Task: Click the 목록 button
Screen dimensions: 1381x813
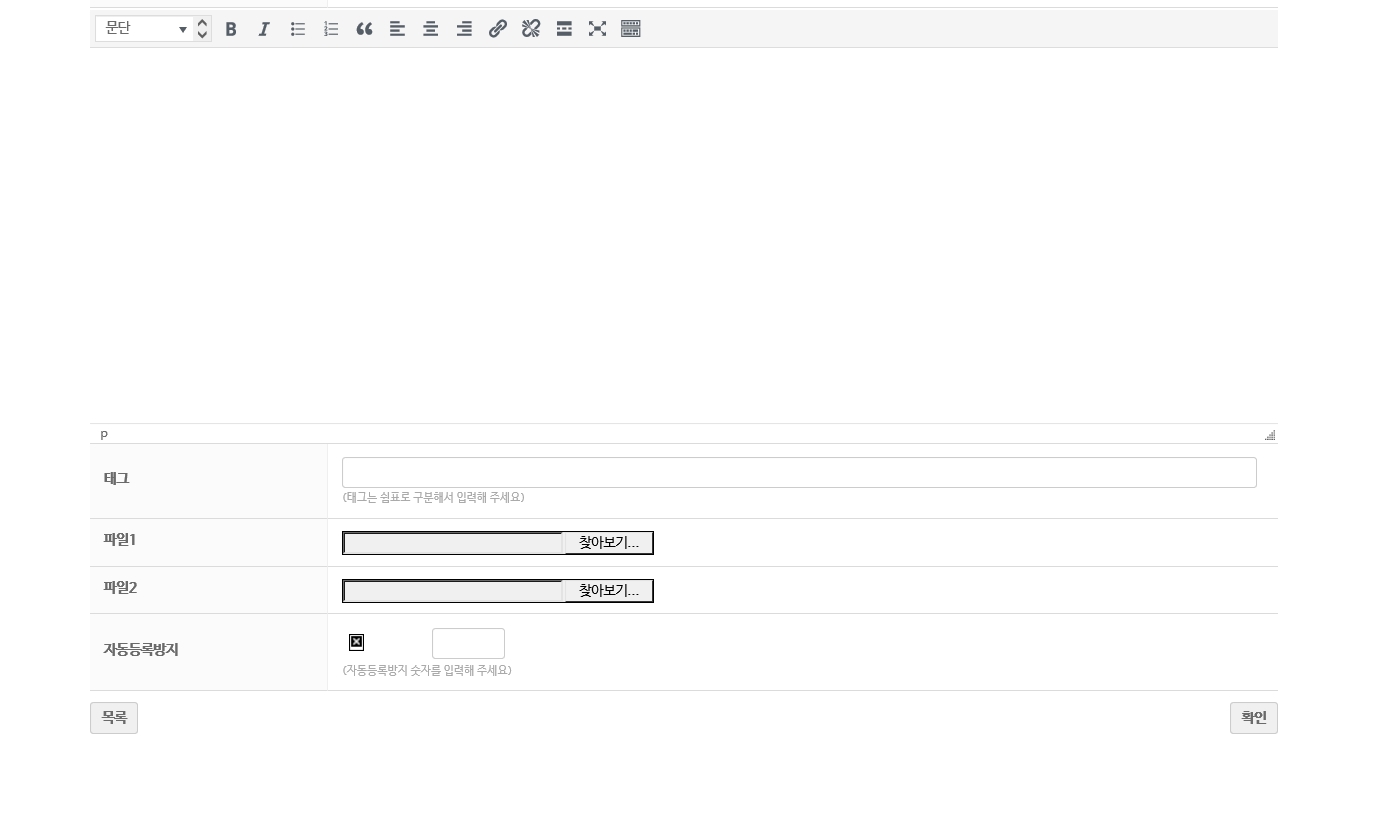Action: point(114,718)
